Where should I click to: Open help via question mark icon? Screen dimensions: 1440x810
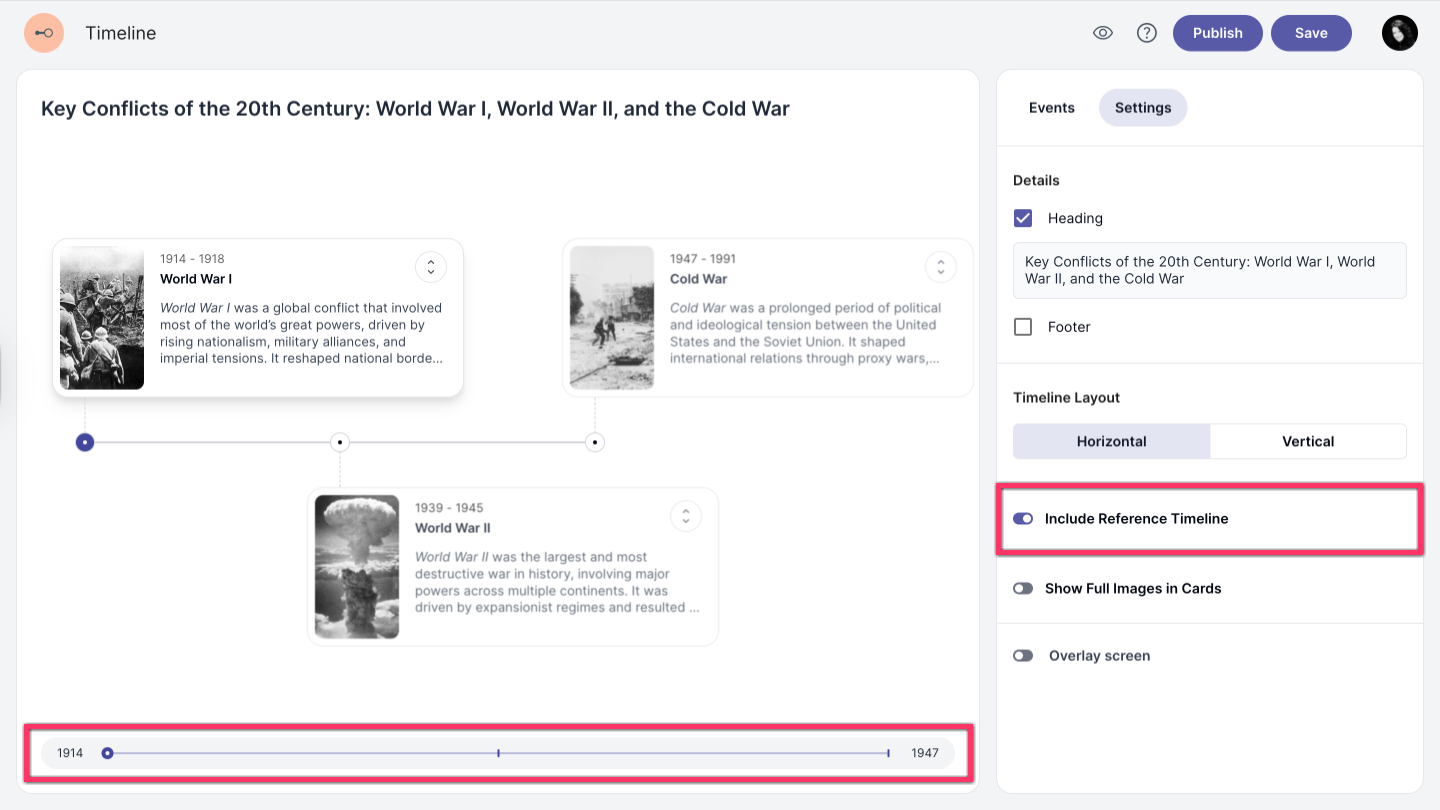pos(1147,33)
